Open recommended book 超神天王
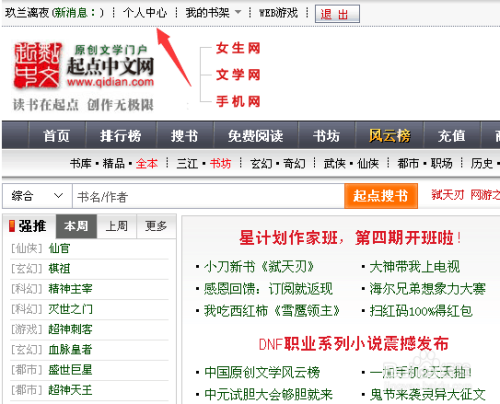Screen dimensions: 500x404 (70, 390)
